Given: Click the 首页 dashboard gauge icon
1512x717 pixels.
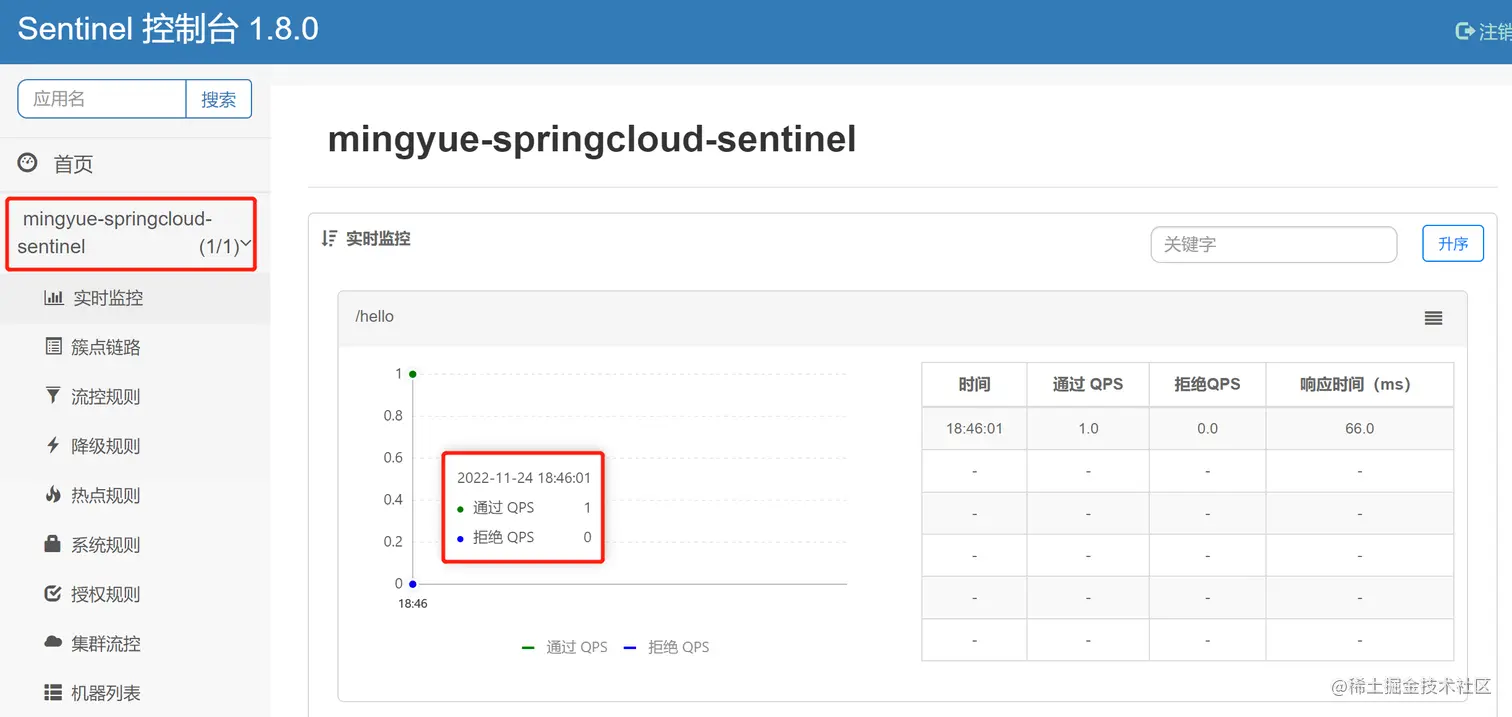Looking at the screenshot, I should [28, 163].
